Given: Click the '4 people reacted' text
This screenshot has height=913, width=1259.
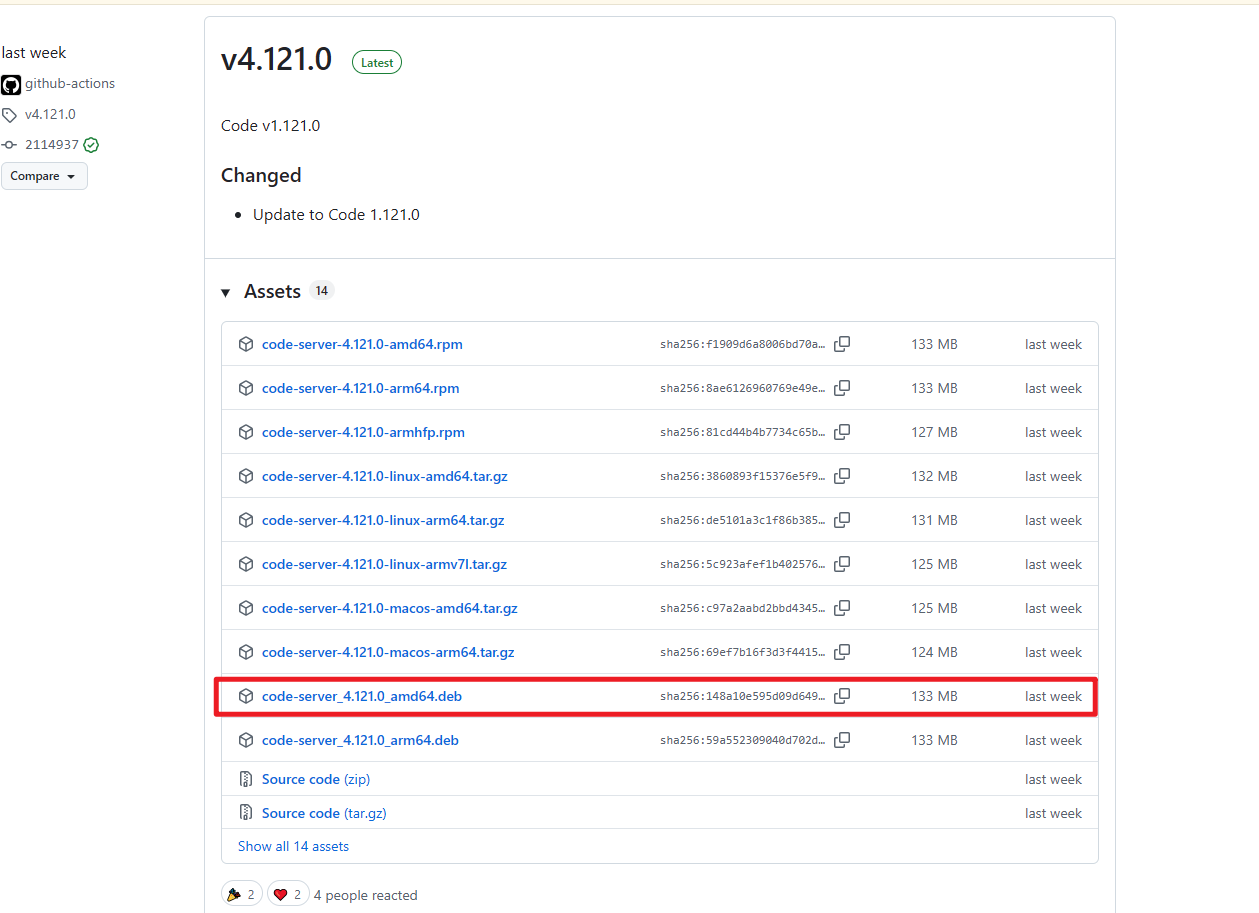Looking at the screenshot, I should click(x=366, y=895).
